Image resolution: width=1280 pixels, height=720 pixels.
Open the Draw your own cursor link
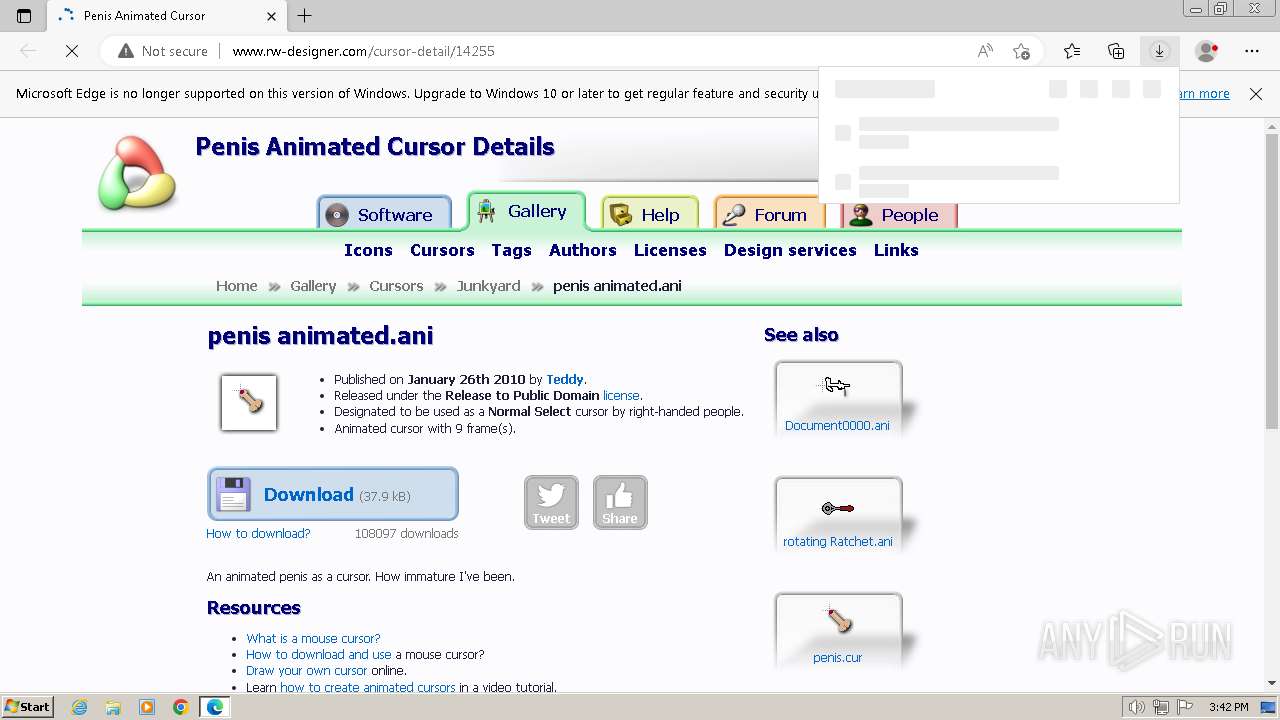click(307, 670)
